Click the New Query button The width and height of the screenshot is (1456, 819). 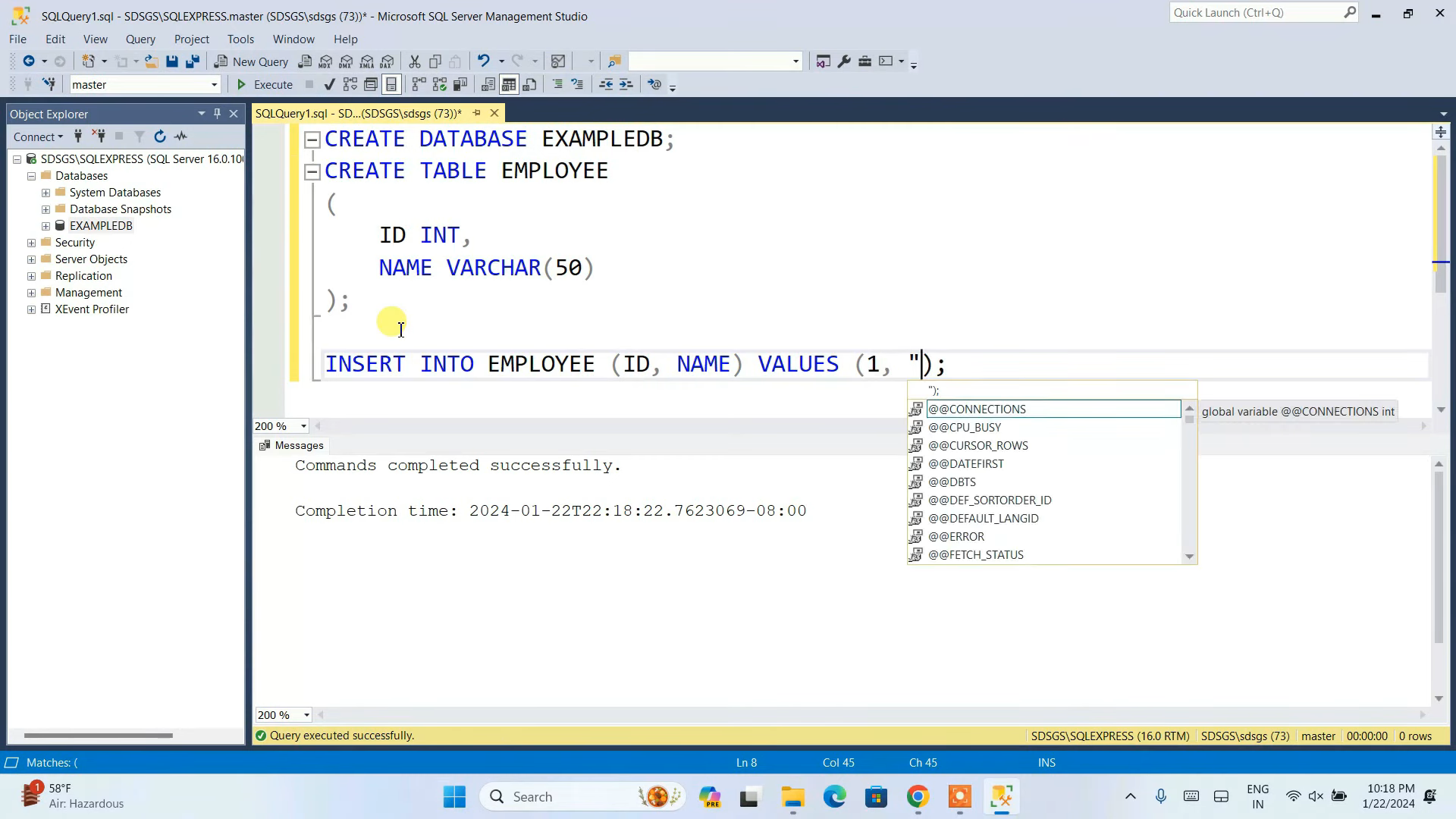coord(251,61)
